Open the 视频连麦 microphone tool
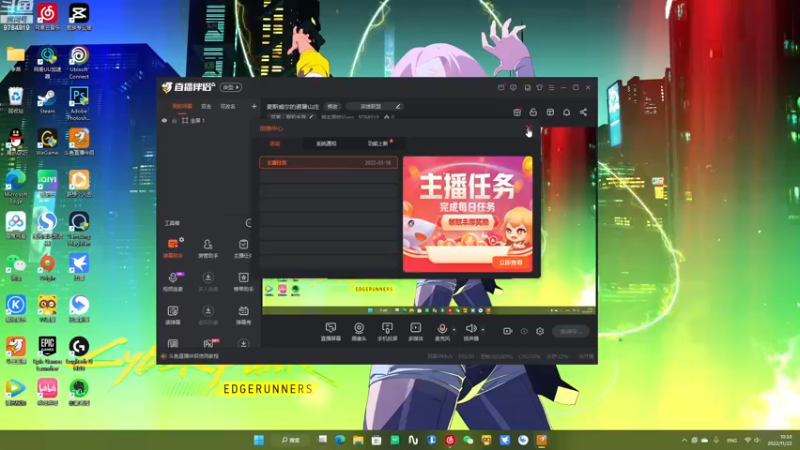The image size is (800, 450). point(173,282)
